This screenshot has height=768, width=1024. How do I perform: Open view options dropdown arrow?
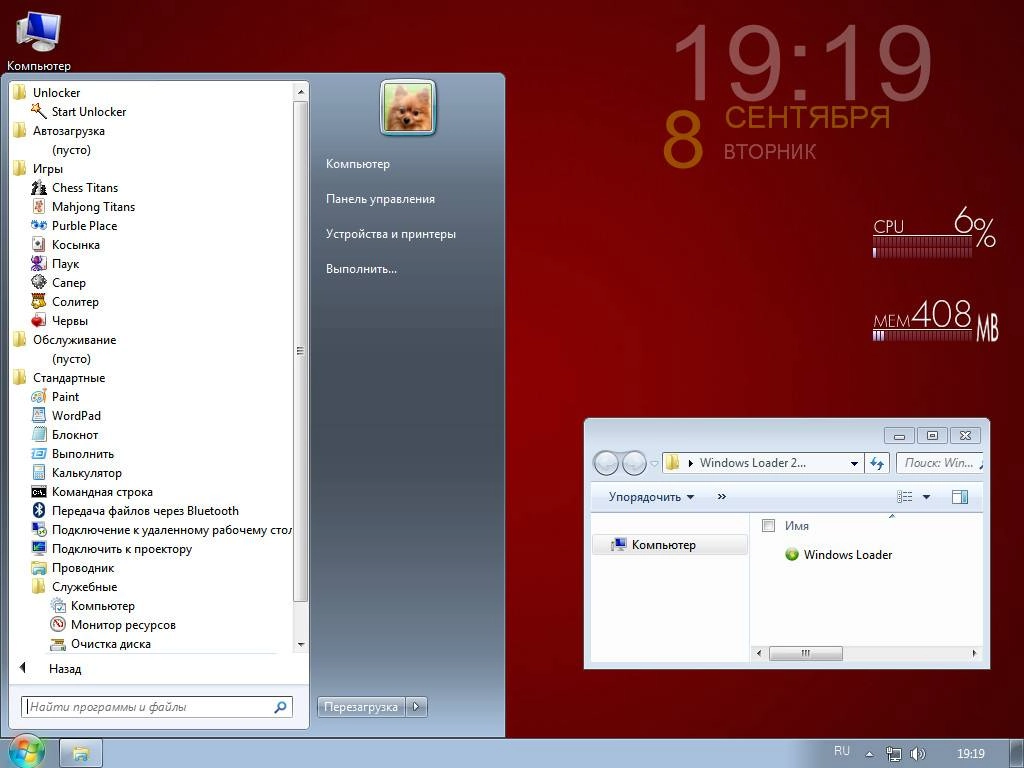pos(926,497)
